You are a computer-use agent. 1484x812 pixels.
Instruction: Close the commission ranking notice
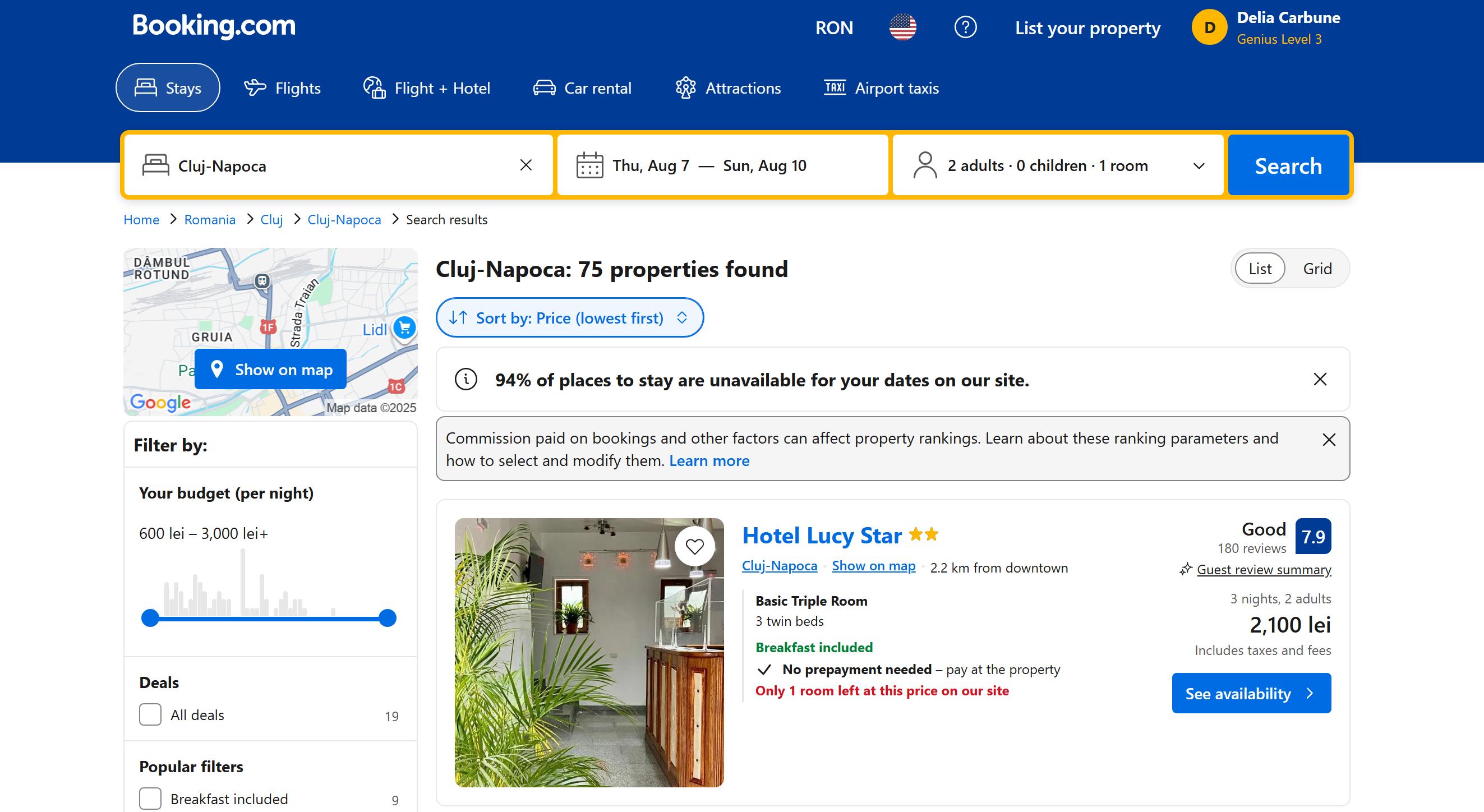1329,440
